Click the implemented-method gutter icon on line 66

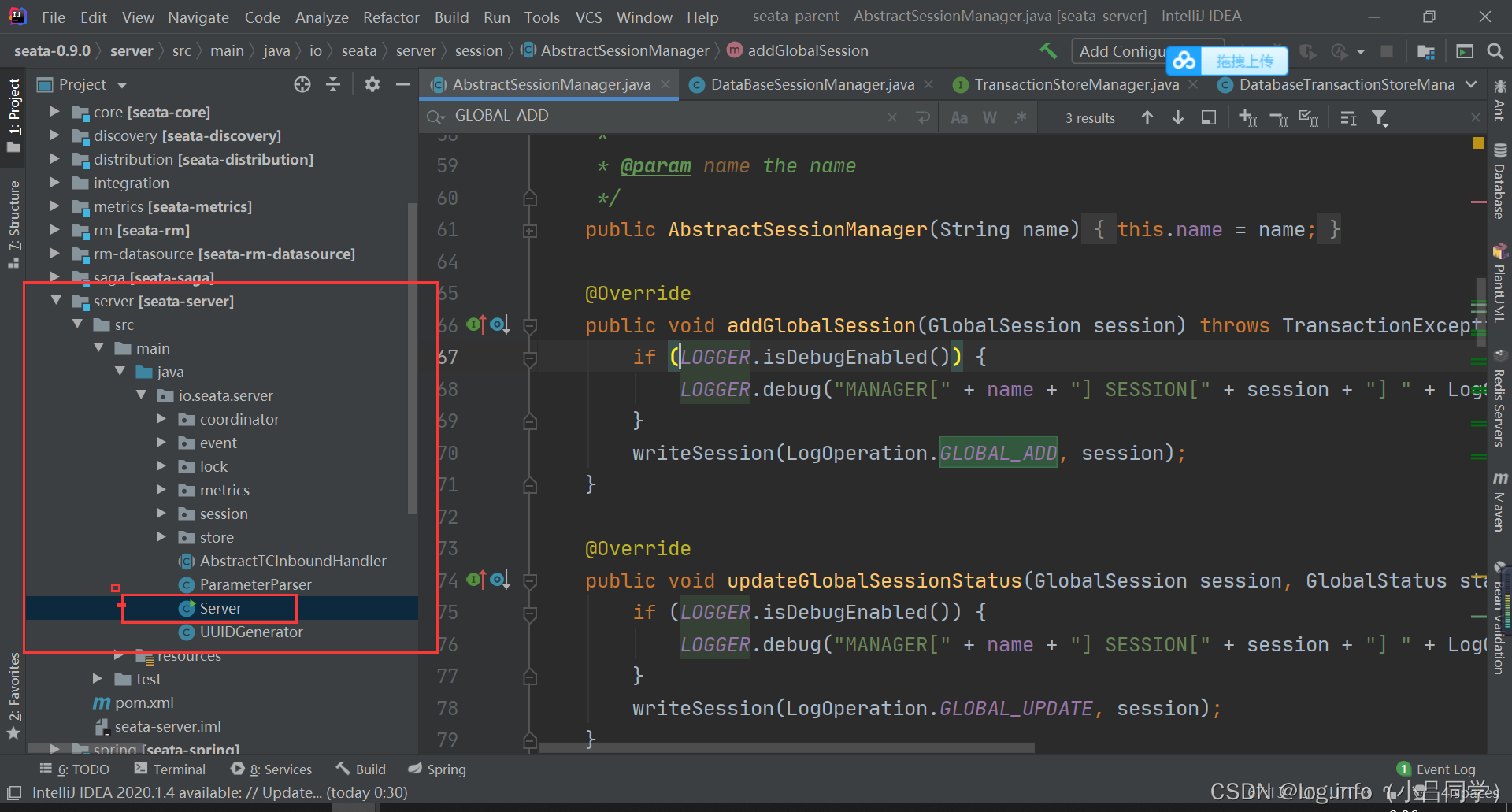[x=476, y=324]
